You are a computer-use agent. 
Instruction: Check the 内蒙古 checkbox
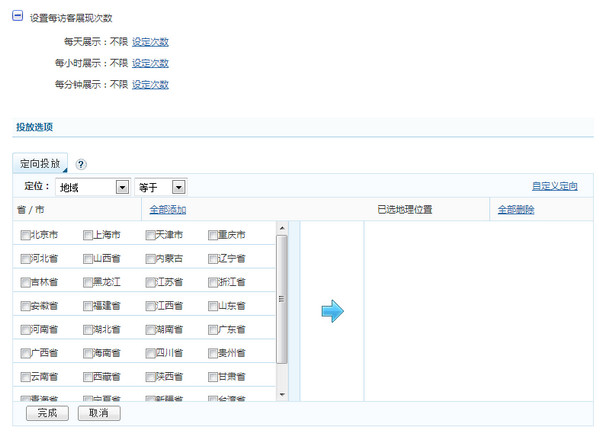(150, 259)
